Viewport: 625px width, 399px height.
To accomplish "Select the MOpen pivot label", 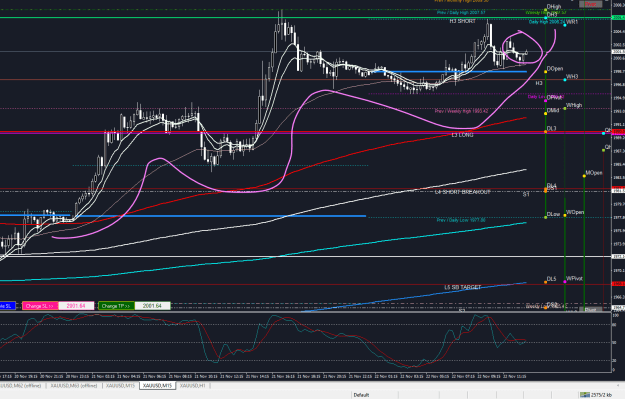I will 594,173.
